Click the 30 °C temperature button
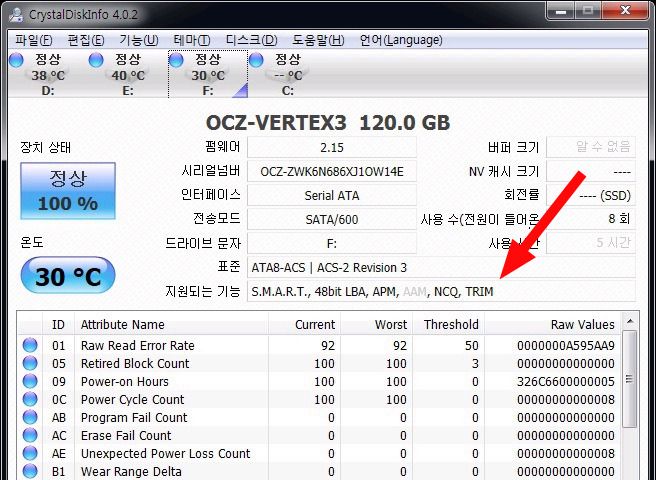656x480 pixels. (x=68, y=275)
